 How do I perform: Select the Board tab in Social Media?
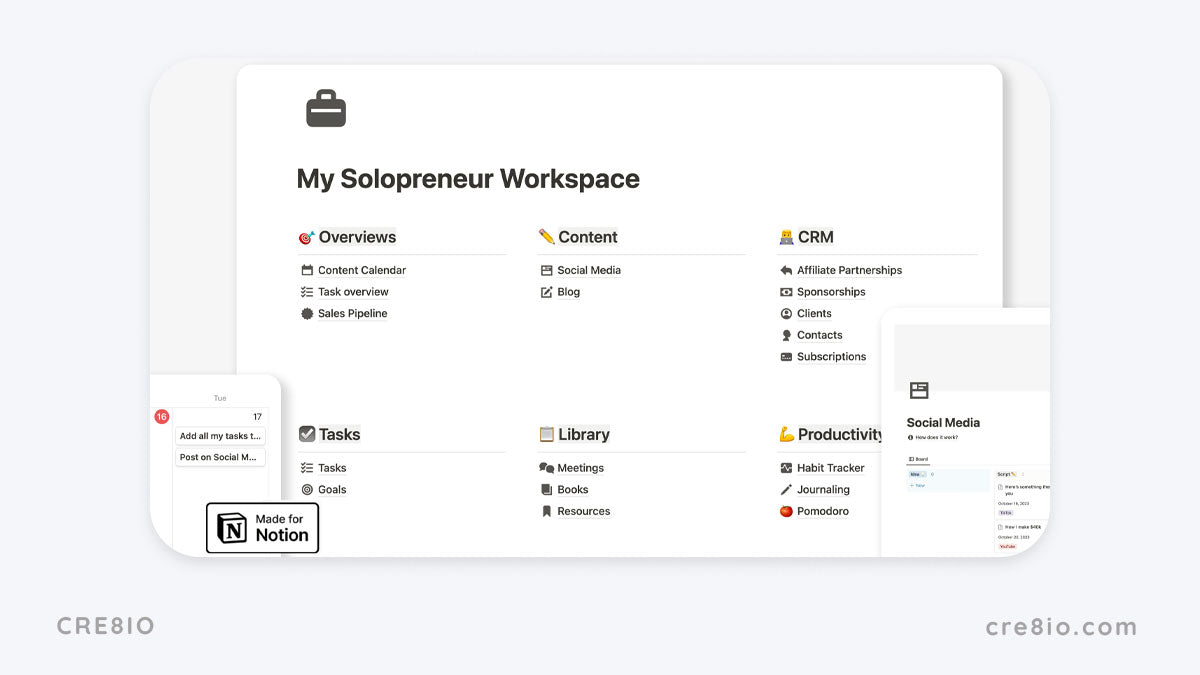coord(918,460)
